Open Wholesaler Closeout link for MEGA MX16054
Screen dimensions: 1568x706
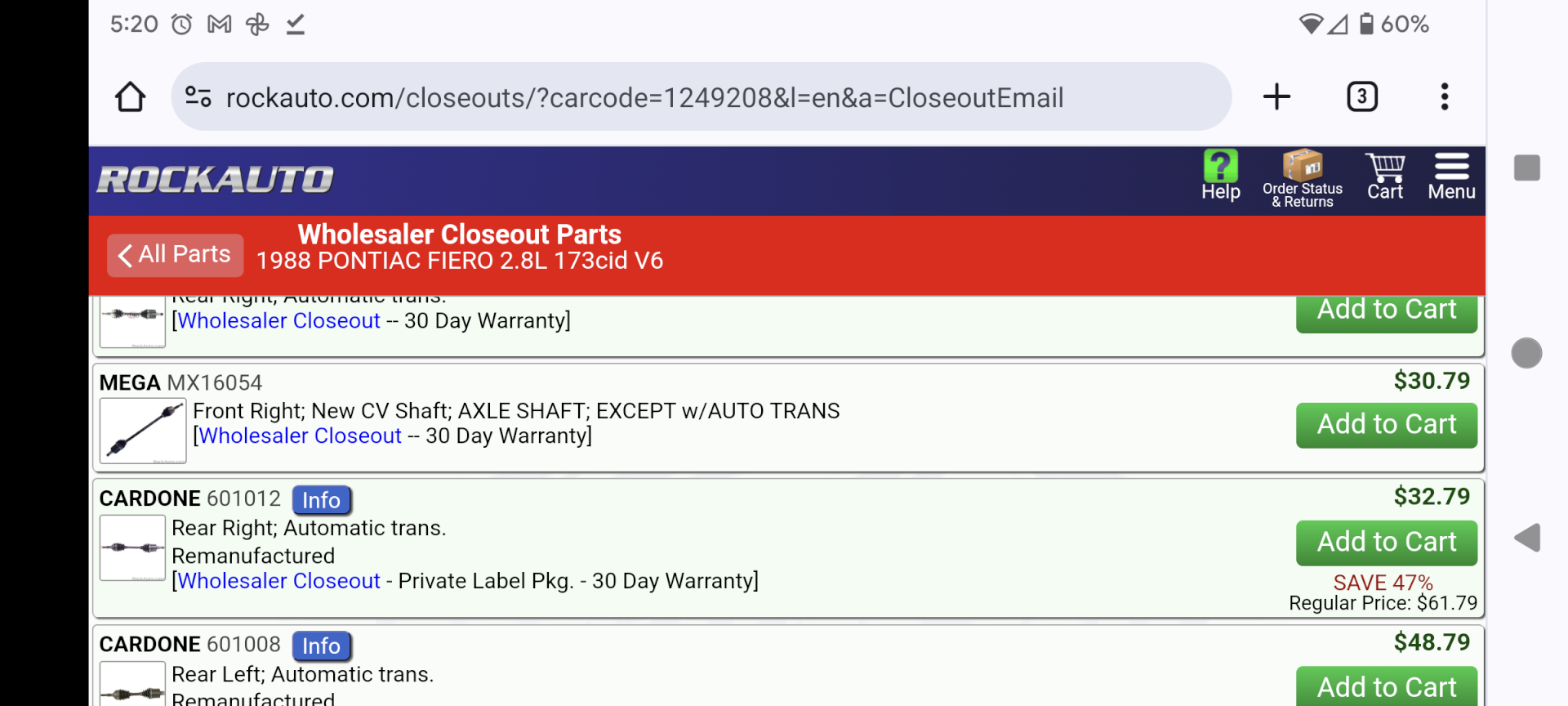(x=301, y=436)
